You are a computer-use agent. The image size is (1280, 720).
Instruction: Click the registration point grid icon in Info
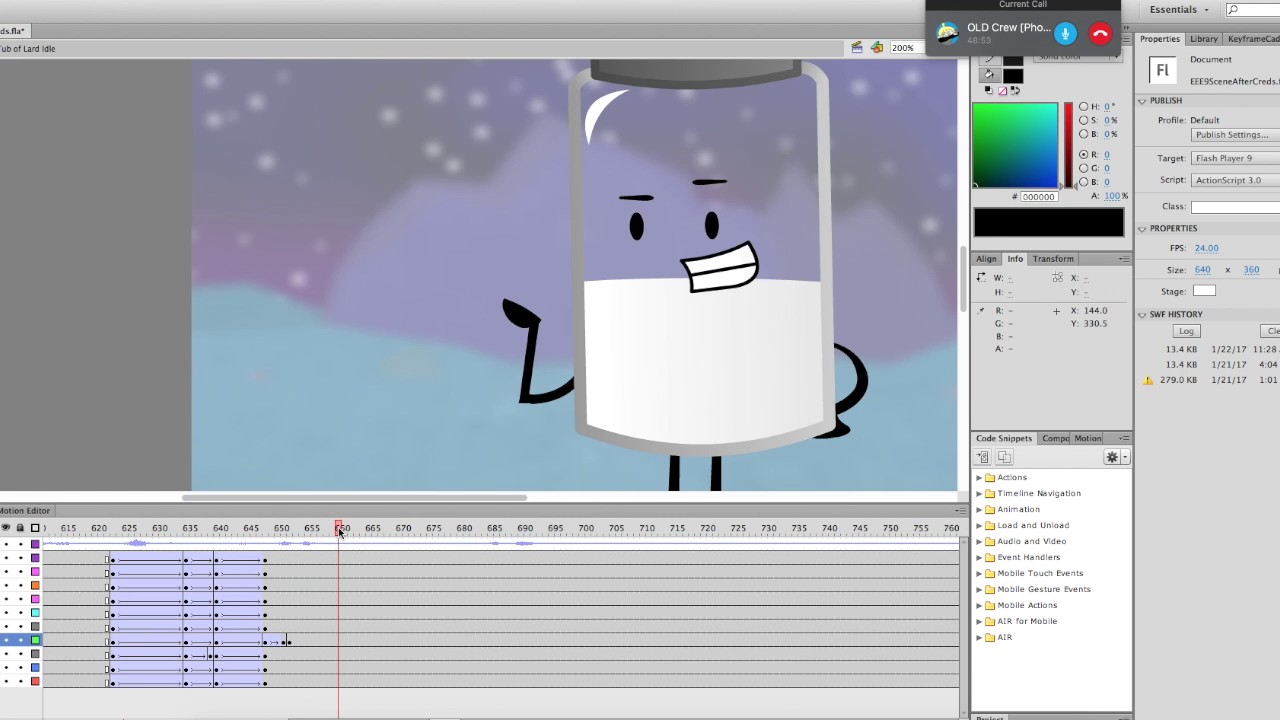tap(1058, 278)
